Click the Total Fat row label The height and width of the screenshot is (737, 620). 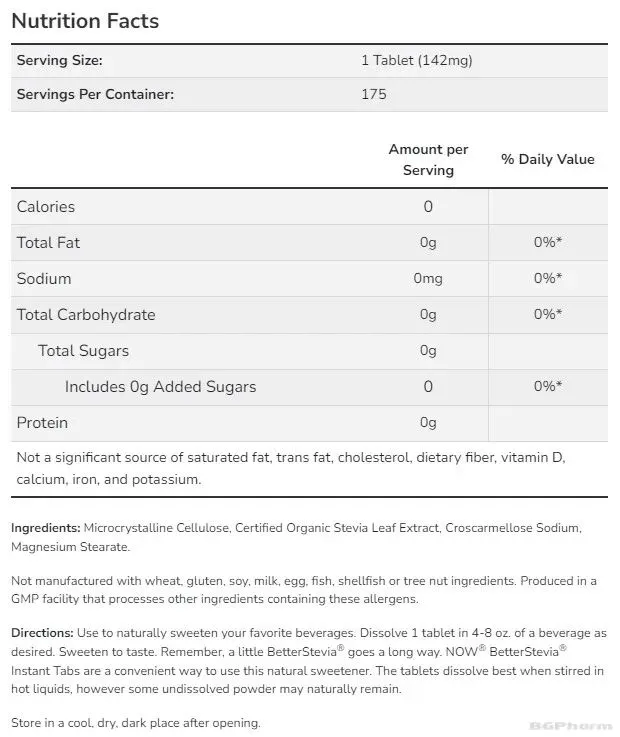48,243
